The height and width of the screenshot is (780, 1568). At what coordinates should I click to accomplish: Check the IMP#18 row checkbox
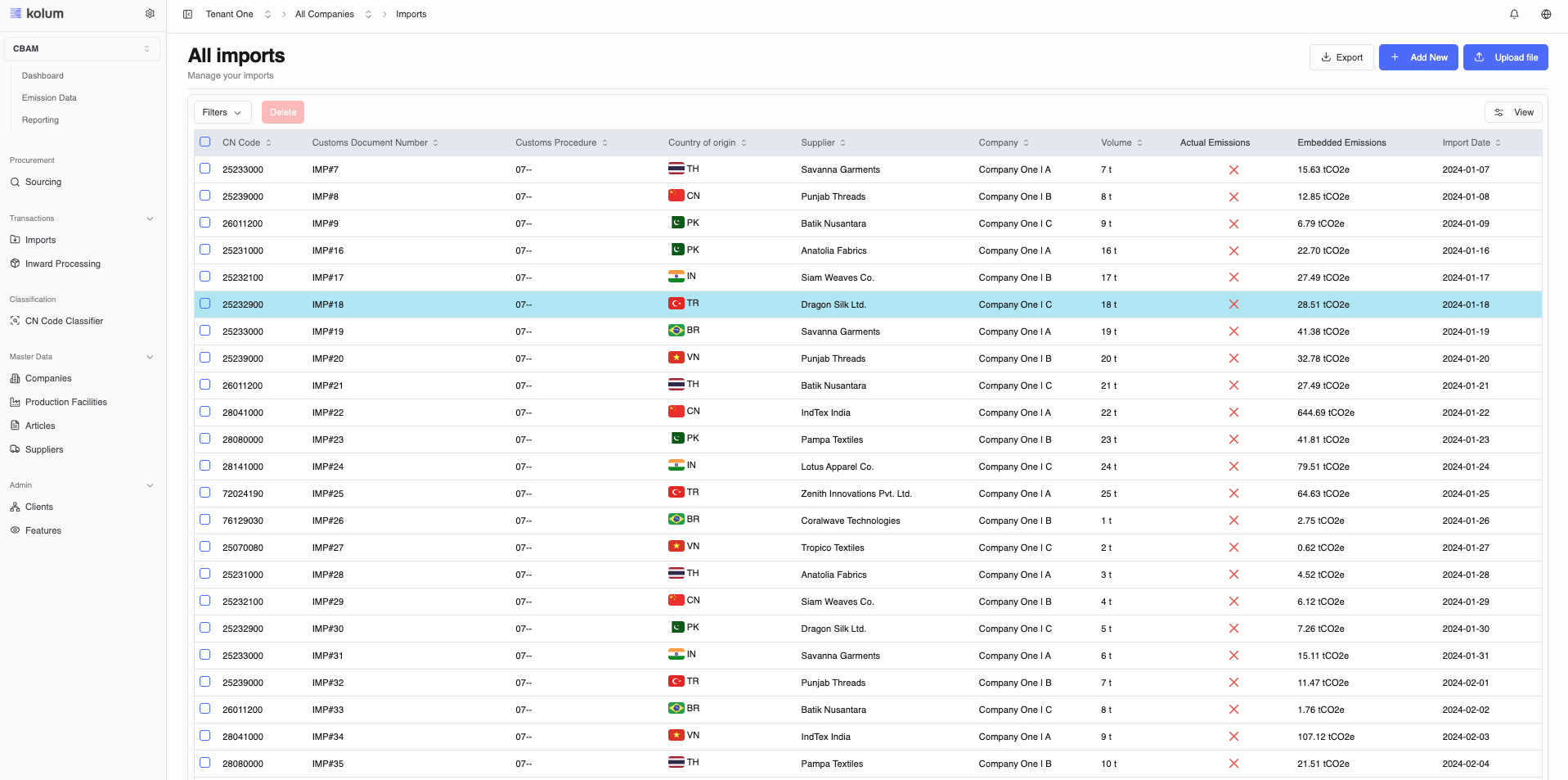click(x=205, y=304)
